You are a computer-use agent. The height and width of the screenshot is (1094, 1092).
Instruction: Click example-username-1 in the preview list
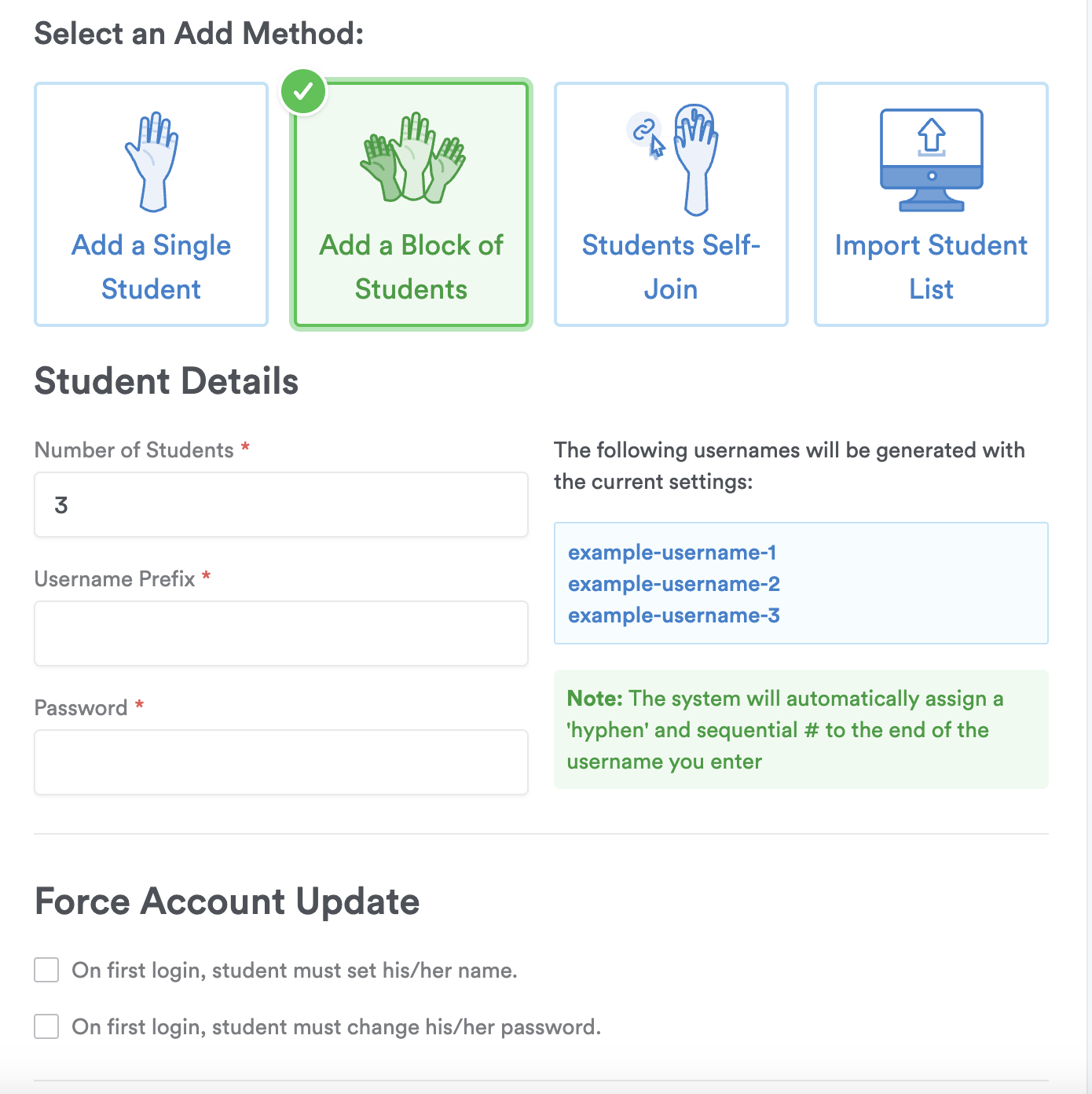(672, 553)
